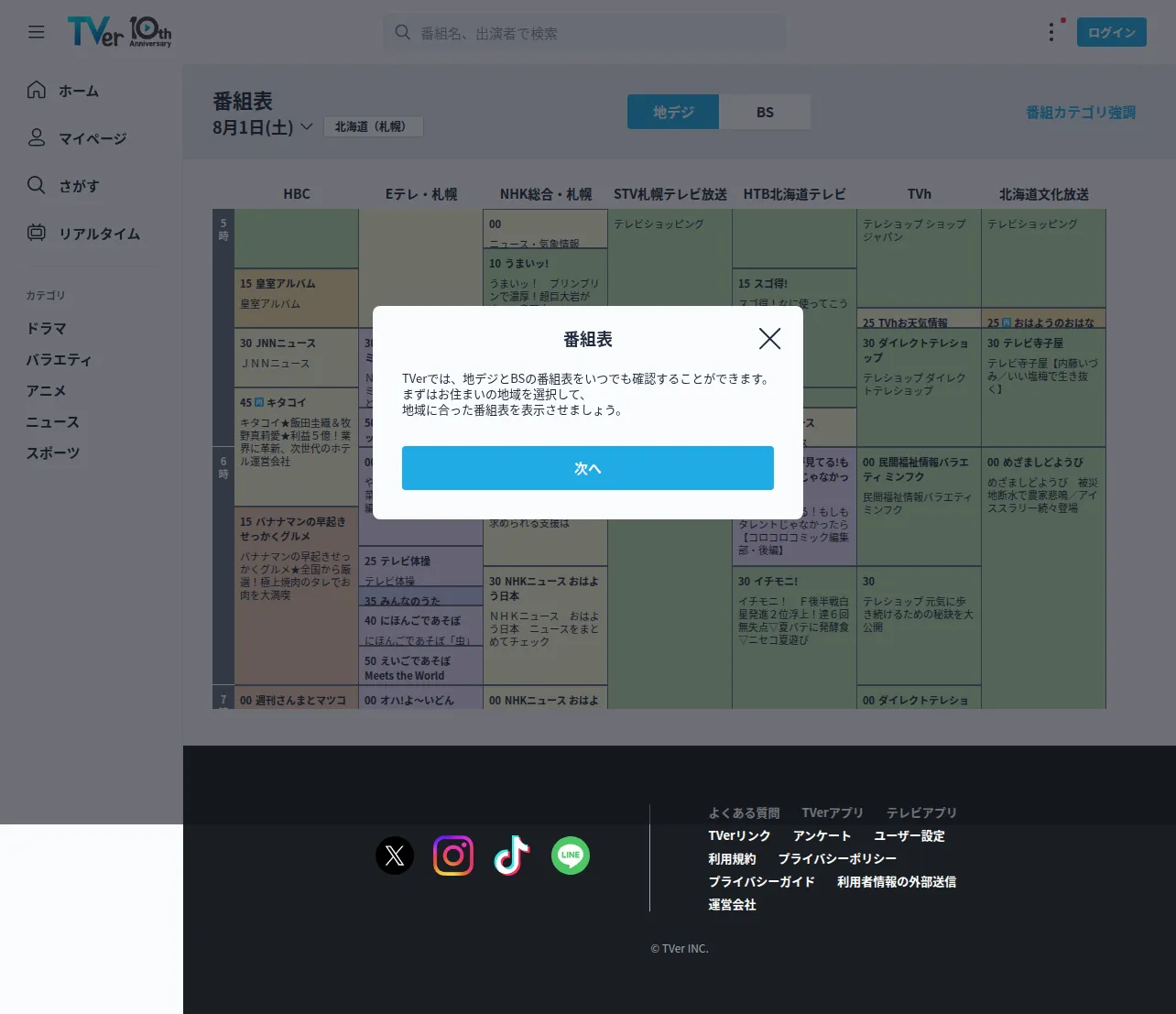Open the 25 テレビ体操 program cell

[x=421, y=566]
